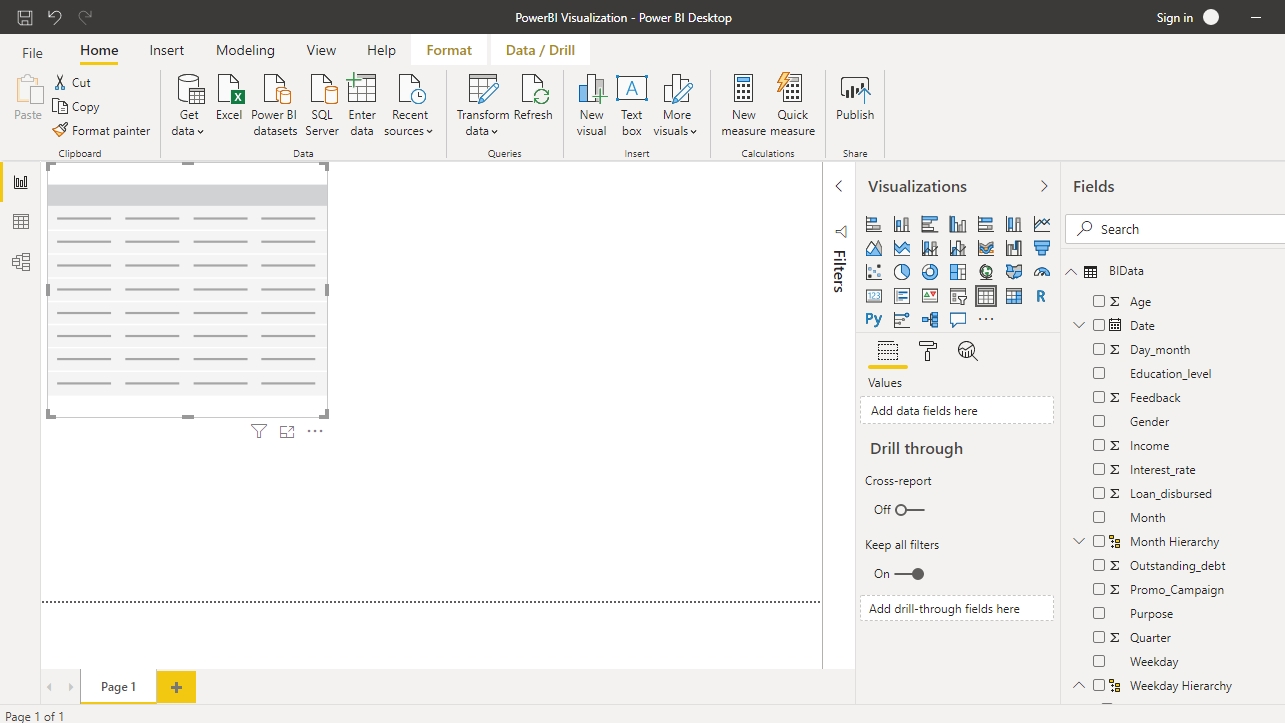Open the Modeling ribbon tab

245,50
